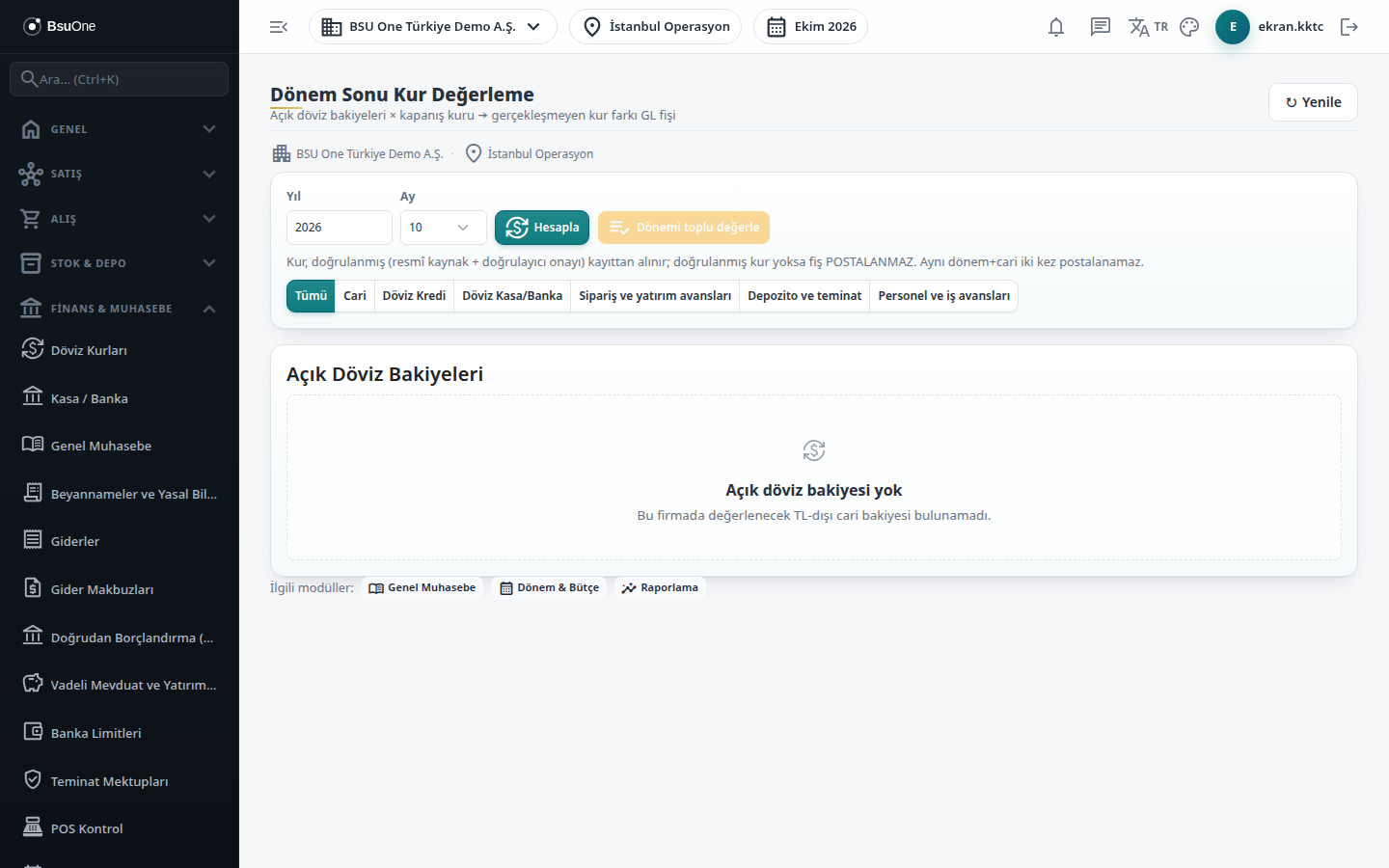
Task: Expand the STOK & DEPO section
Action: point(120,263)
